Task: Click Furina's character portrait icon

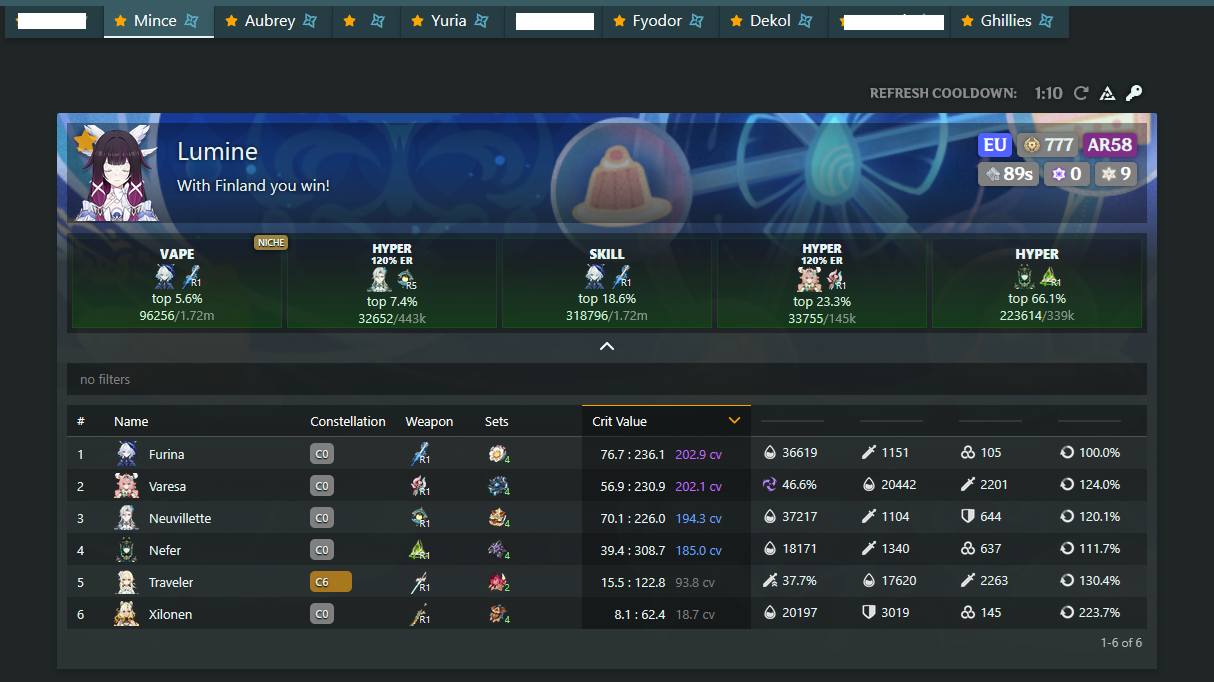Action: tap(126, 454)
